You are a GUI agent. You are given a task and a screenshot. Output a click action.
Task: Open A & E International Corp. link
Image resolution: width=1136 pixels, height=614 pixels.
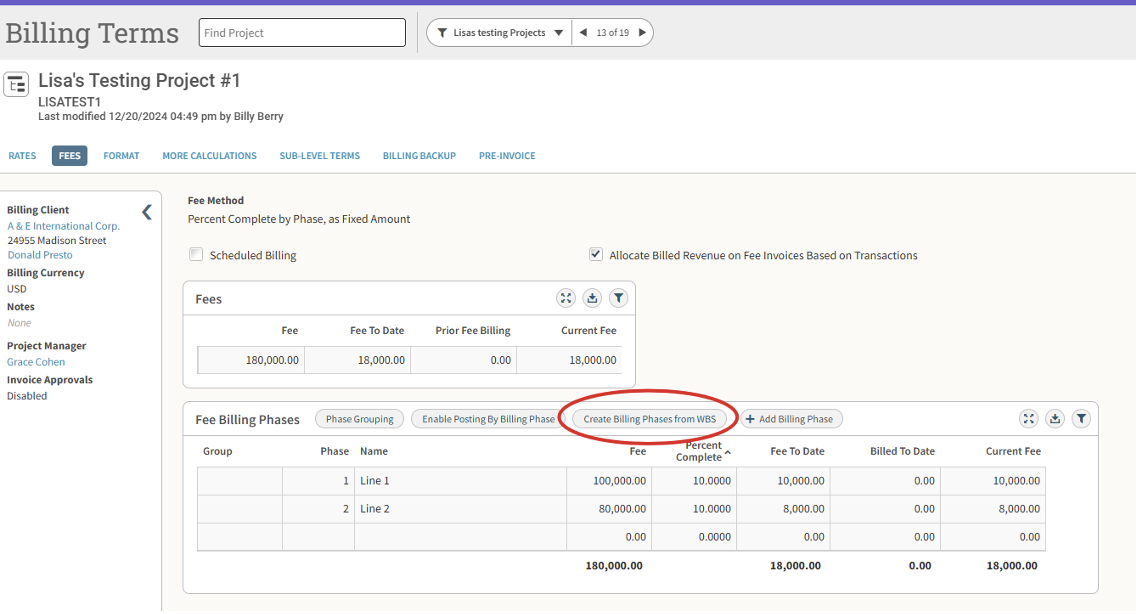point(64,226)
